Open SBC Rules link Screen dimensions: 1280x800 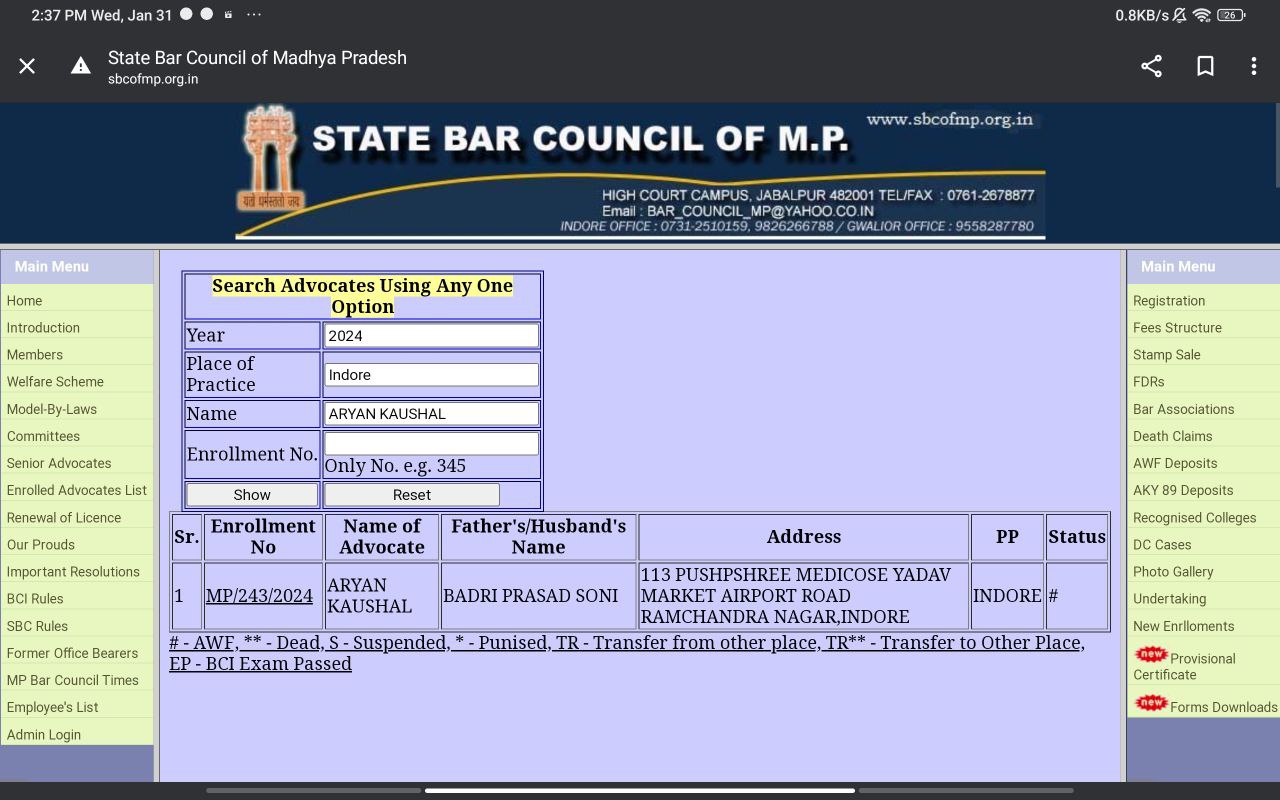(x=37, y=626)
